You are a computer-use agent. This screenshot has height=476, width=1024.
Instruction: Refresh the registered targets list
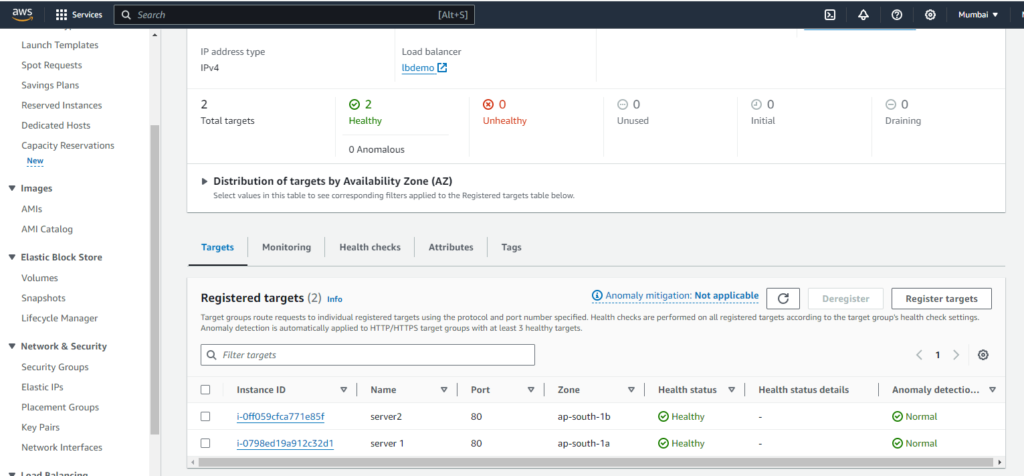pyautogui.click(x=783, y=298)
